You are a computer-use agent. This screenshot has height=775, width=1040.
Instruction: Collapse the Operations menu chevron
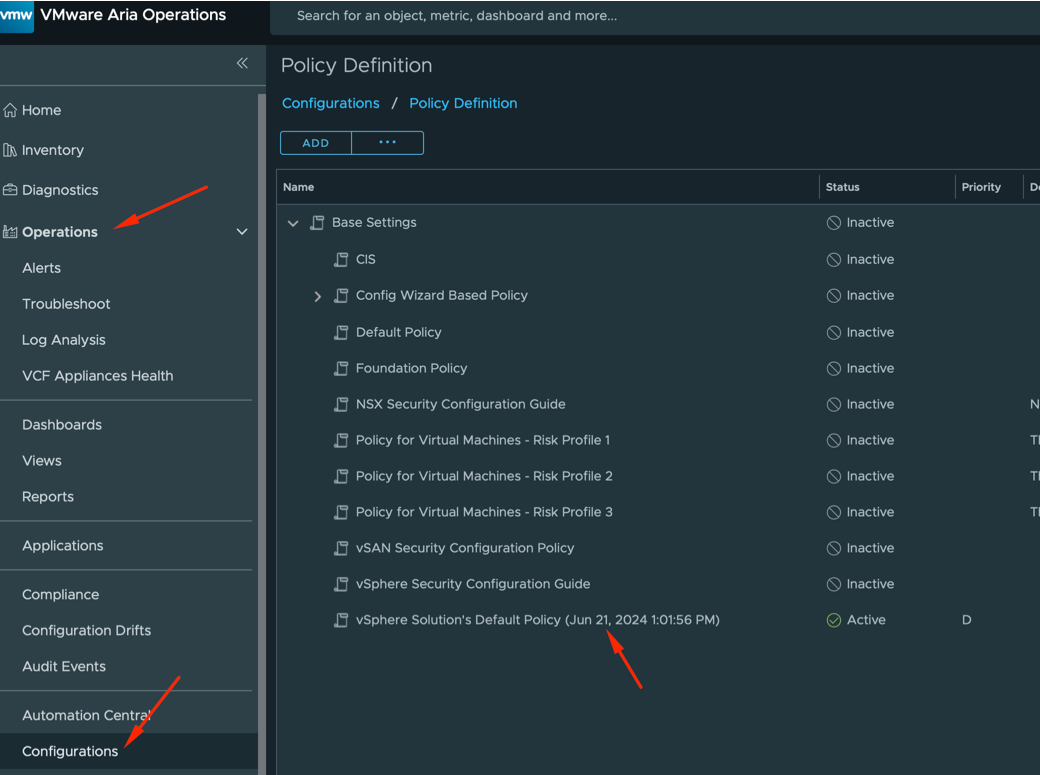pos(242,232)
